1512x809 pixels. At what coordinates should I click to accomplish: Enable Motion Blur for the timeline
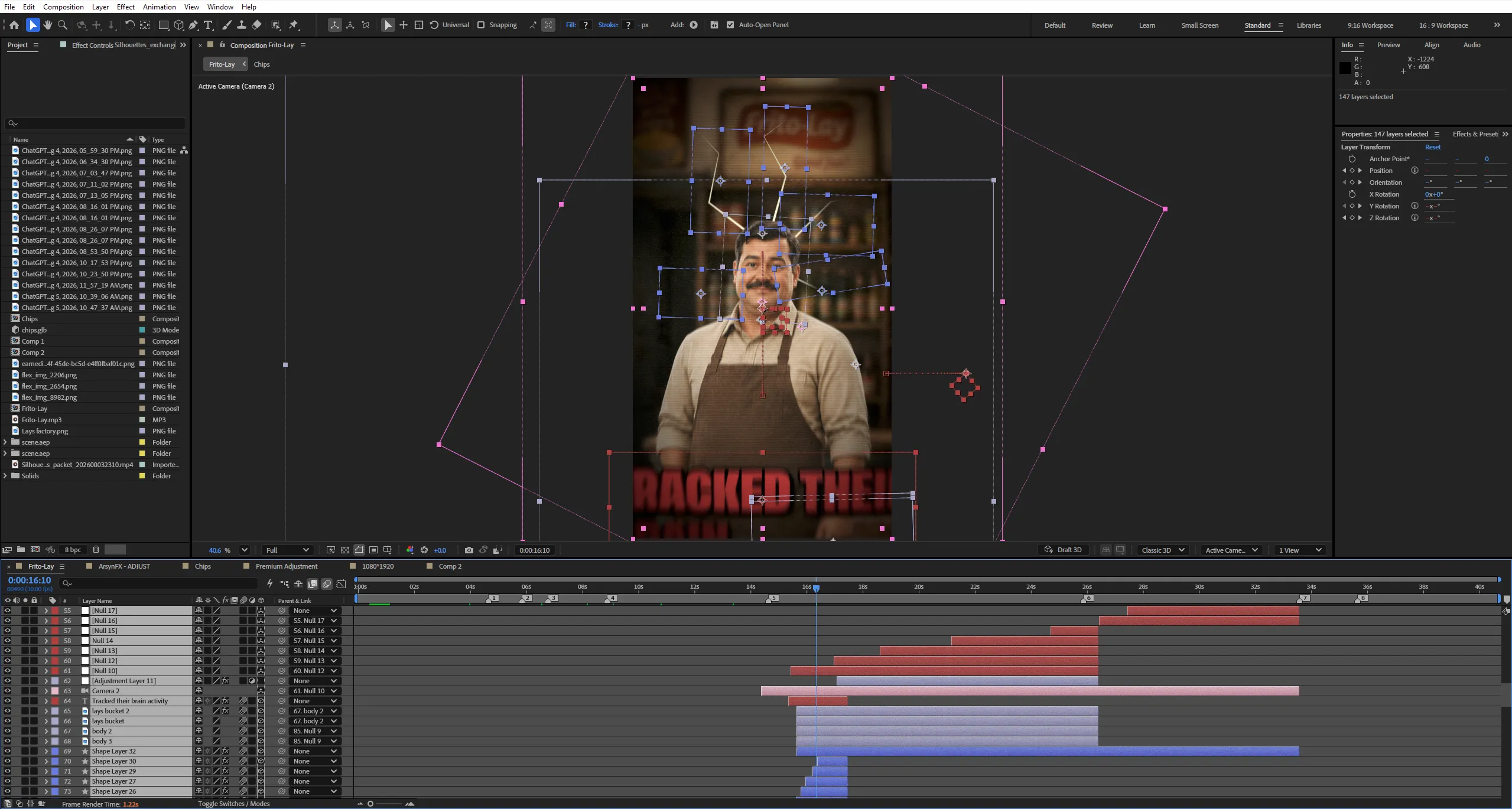[x=327, y=584]
